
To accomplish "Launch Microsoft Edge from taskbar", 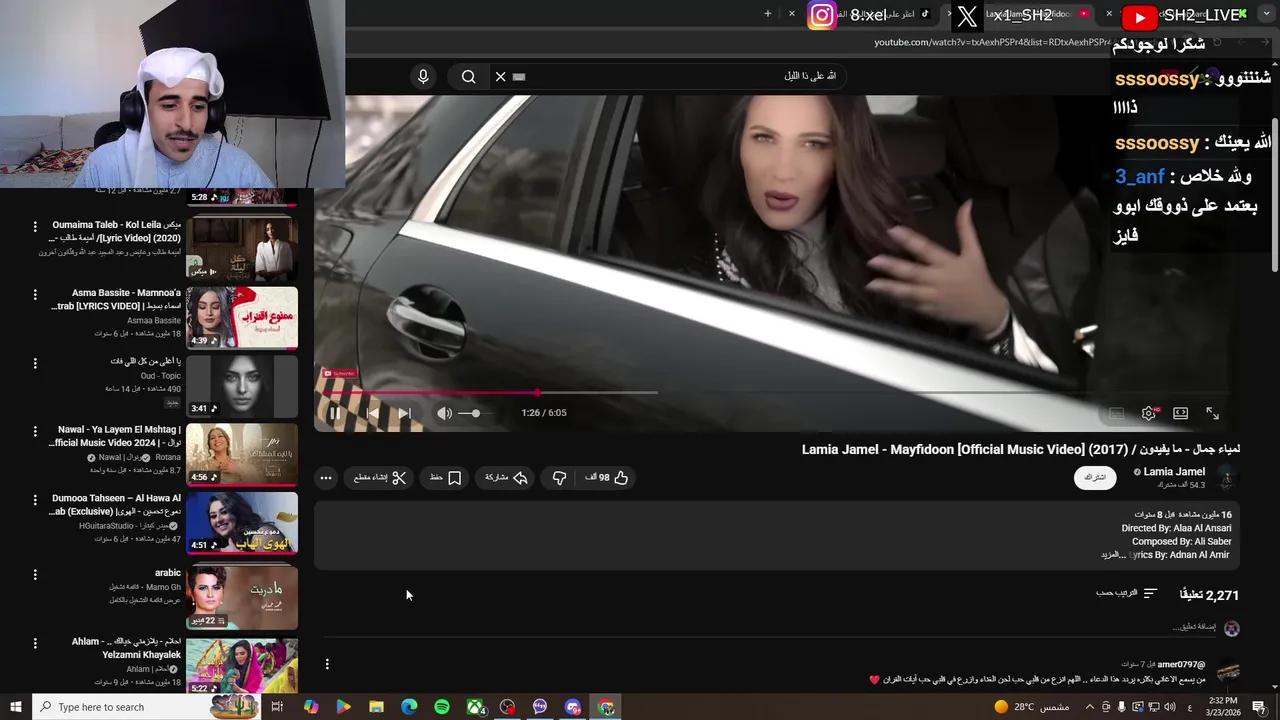I will (409, 707).
